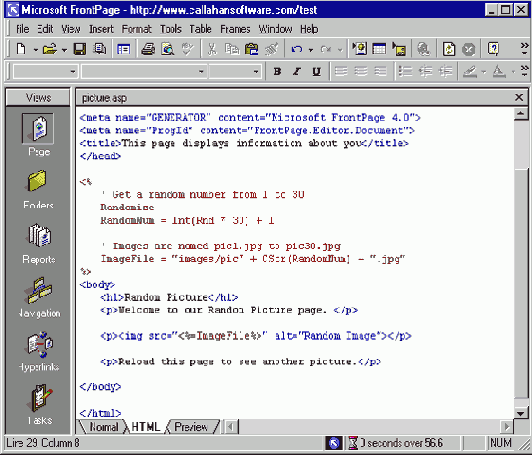
Task: Expand the Style dropdown box
Action: coord(45,72)
